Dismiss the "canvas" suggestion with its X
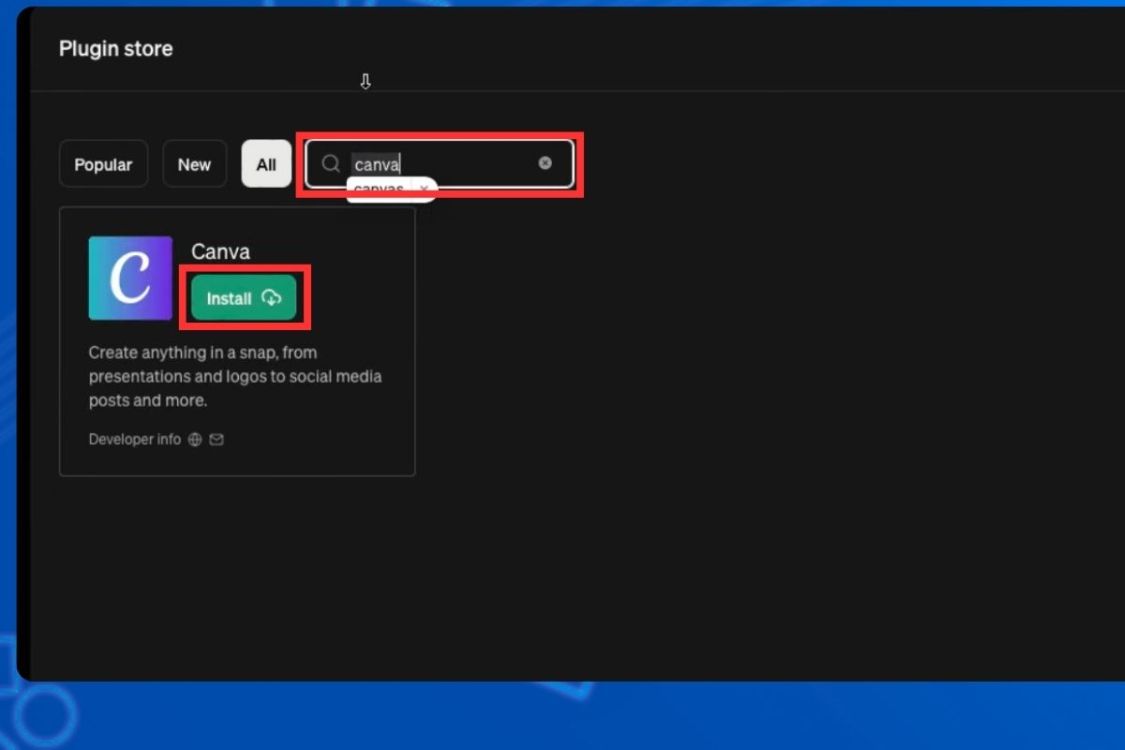The width and height of the screenshot is (1125, 750). [x=424, y=189]
